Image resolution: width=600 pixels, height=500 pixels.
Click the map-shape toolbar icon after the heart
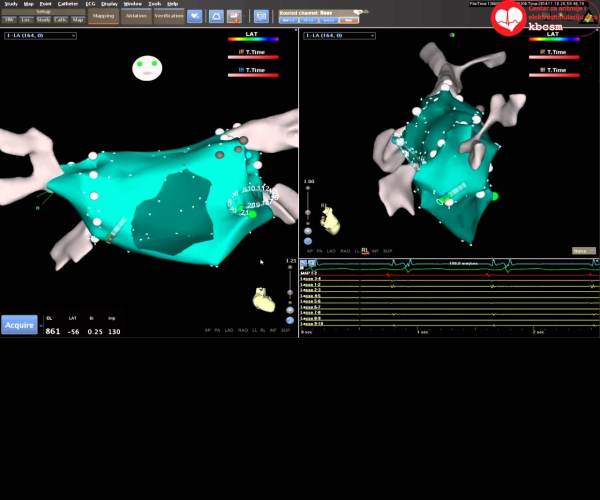[x=216, y=16]
